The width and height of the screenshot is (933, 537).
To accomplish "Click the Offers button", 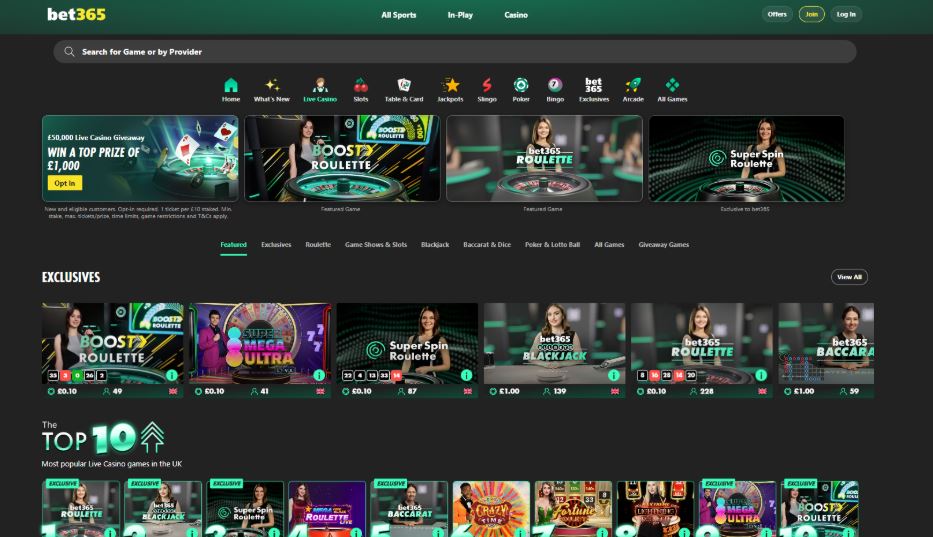I will (777, 14).
